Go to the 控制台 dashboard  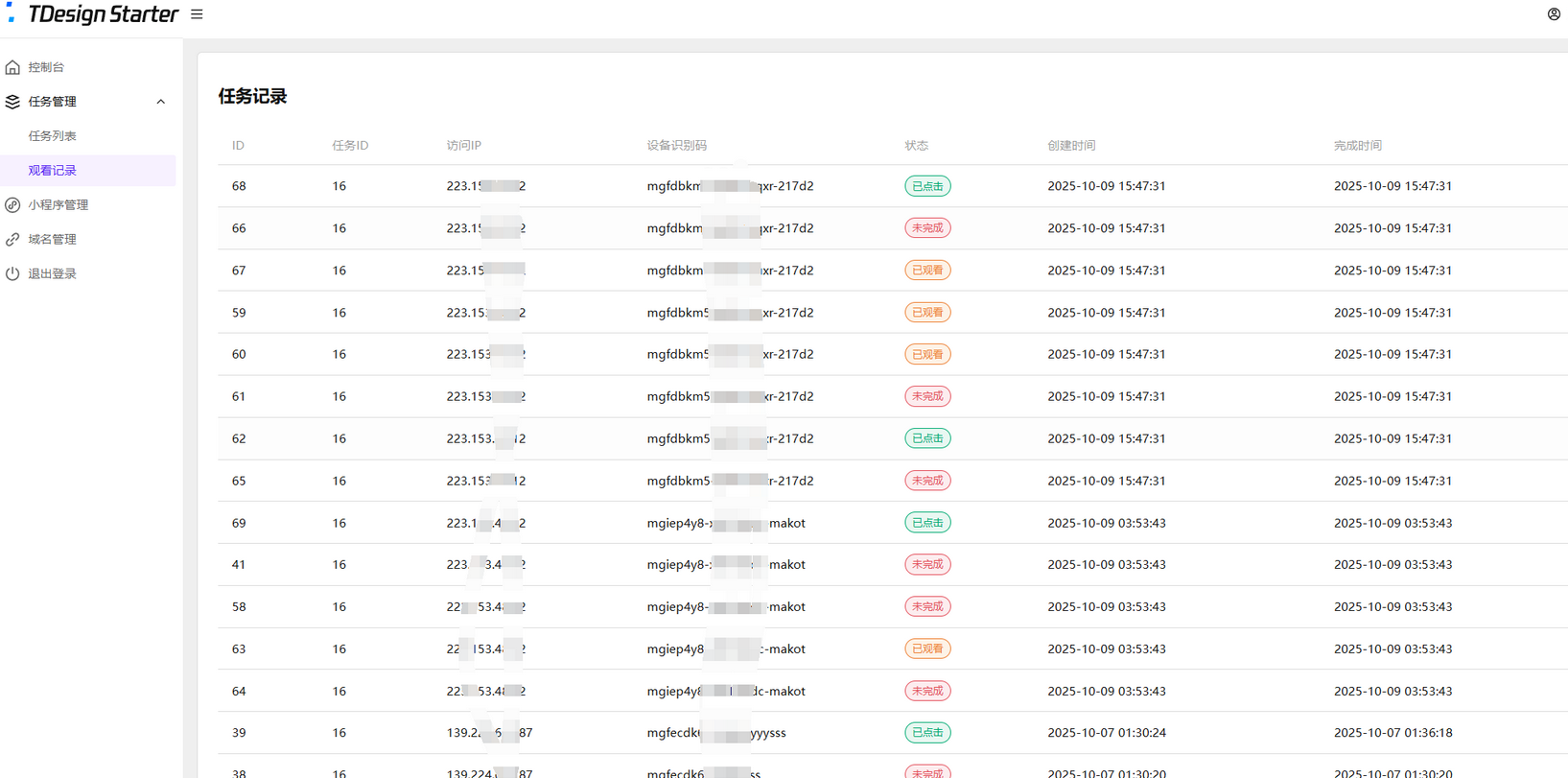point(46,67)
